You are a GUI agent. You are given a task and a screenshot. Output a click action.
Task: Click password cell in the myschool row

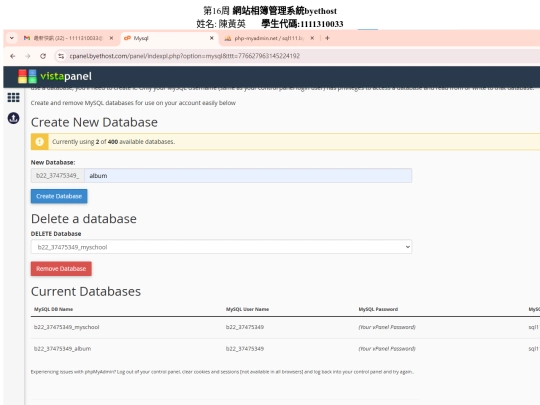click(x=387, y=327)
